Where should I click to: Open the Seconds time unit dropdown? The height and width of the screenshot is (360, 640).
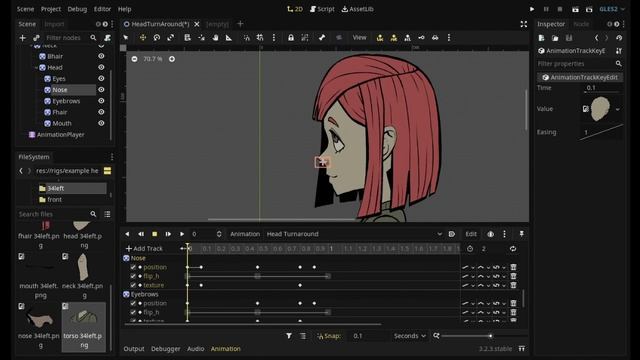(410, 336)
